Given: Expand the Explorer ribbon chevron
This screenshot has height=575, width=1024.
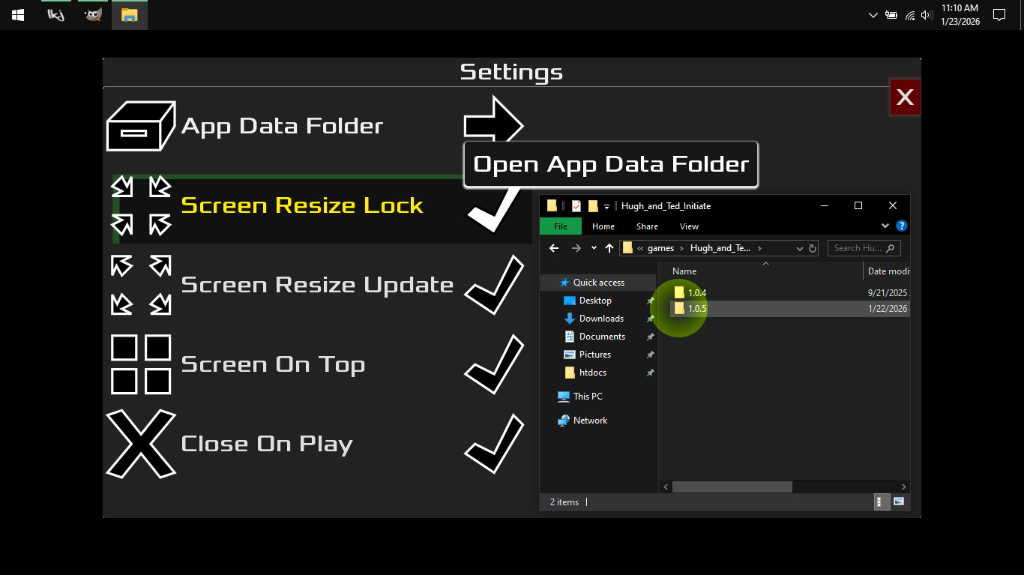Looking at the screenshot, I should pos(885,226).
